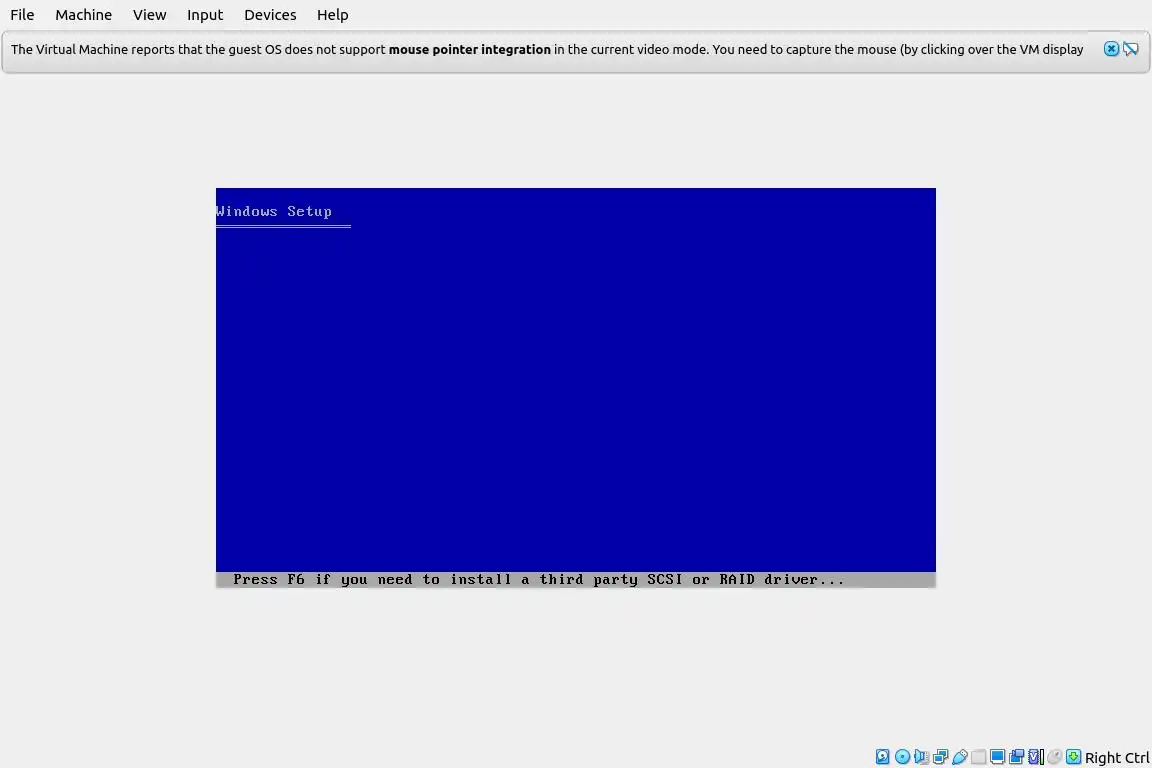Viewport: 1152px width, 768px height.
Task: Click the Right Ctrl host key label
Action: 1117,758
